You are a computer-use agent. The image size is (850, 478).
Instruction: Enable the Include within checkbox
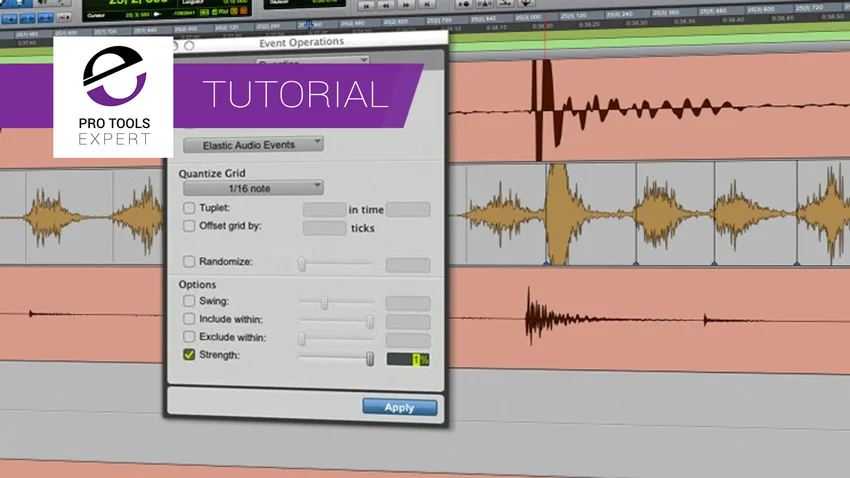tap(189, 319)
